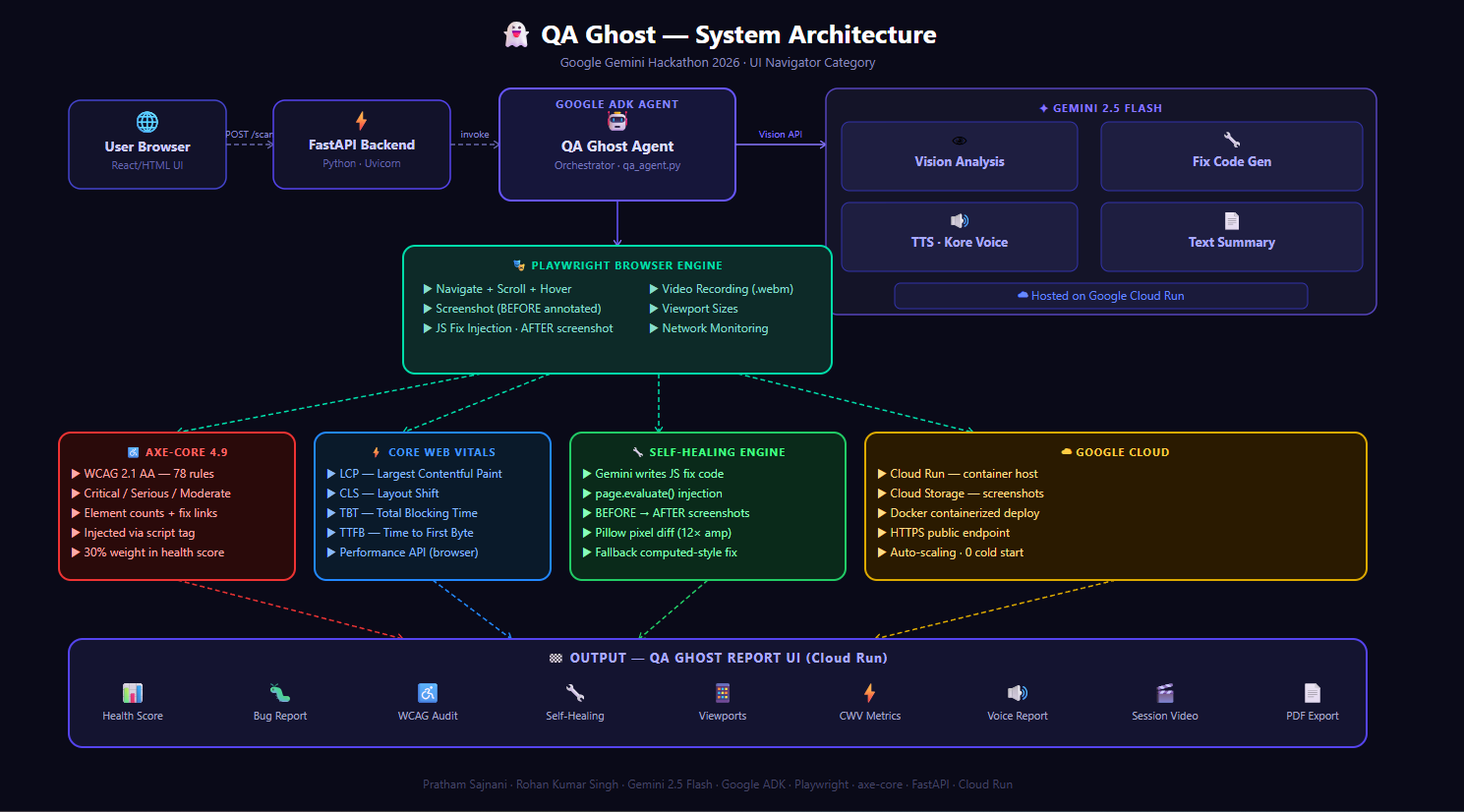Select the Vision Analysis card
Viewport: 1464px width, 812px height.
coord(960,156)
